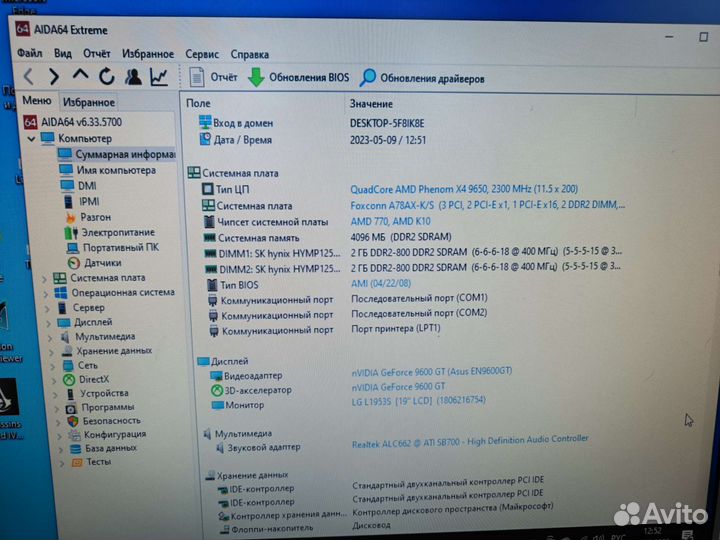Click the Значение column header
This screenshot has height=540, width=720.
click(x=371, y=104)
